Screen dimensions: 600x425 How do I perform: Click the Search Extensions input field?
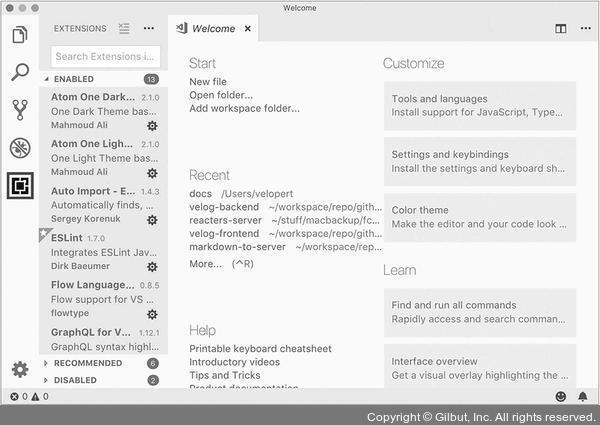(x=106, y=57)
